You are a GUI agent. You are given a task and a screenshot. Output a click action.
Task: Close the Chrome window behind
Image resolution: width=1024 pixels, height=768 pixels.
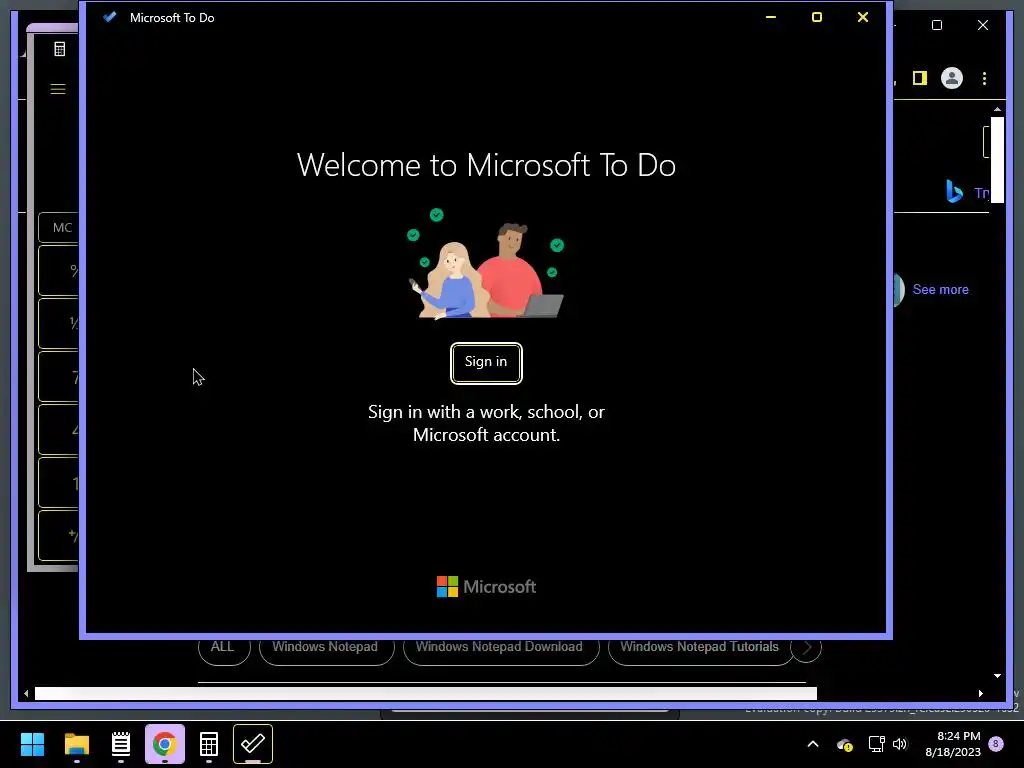click(x=982, y=25)
